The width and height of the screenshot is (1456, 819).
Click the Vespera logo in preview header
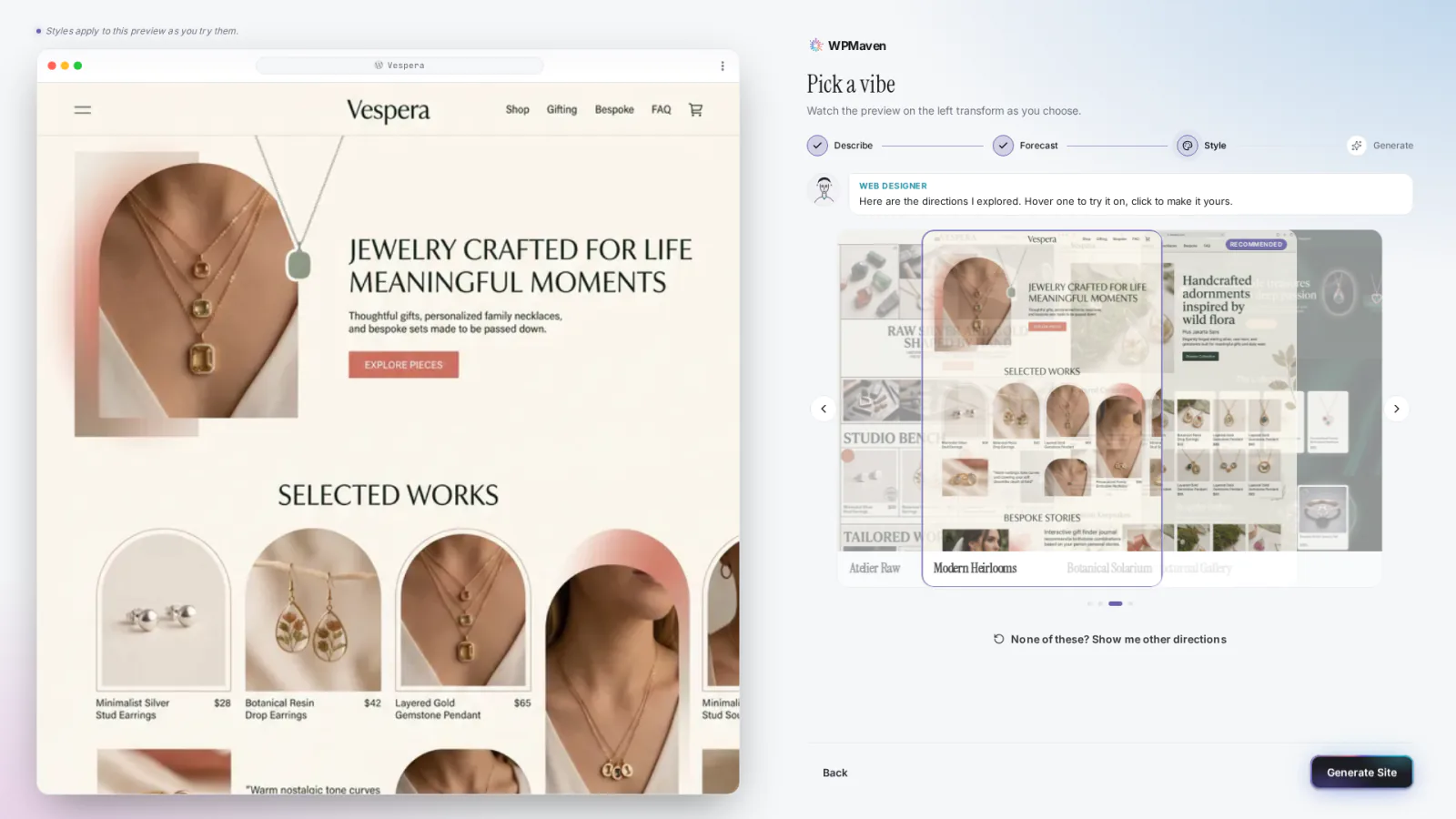[x=388, y=110]
